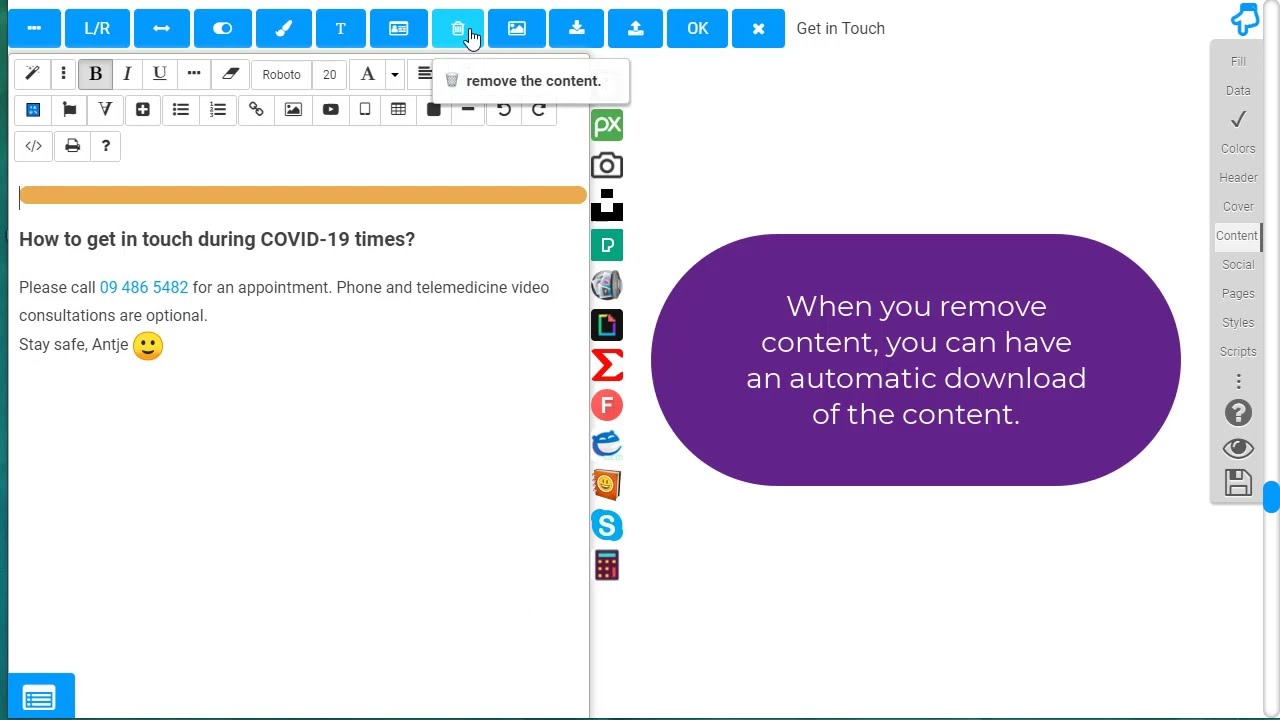This screenshot has height=720, width=1280.
Task: Click the horizontal arrows width button
Action: [x=161, y=29]
